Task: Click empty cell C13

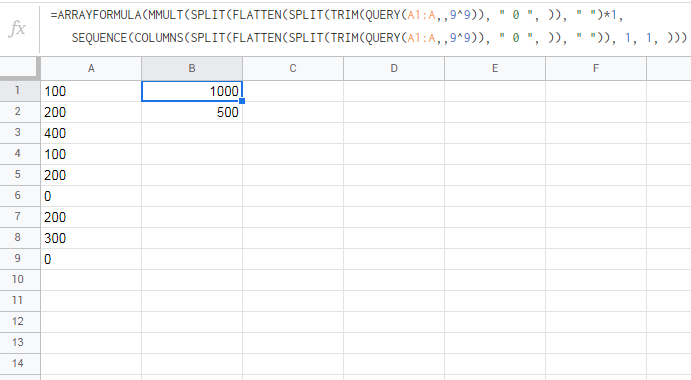Action: (293, 343)
